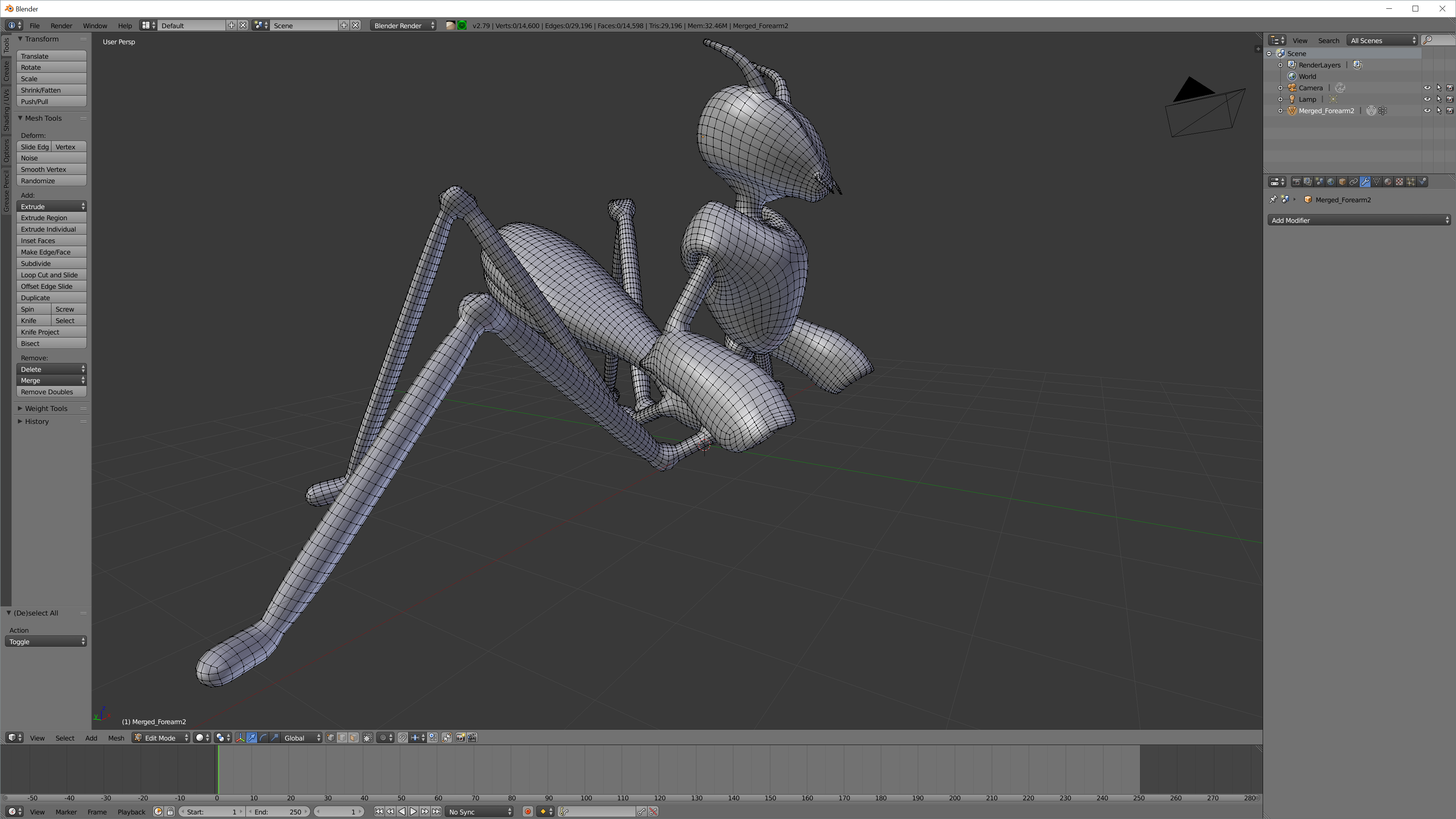Open the Material properties tab icon

pos(1388,182)
